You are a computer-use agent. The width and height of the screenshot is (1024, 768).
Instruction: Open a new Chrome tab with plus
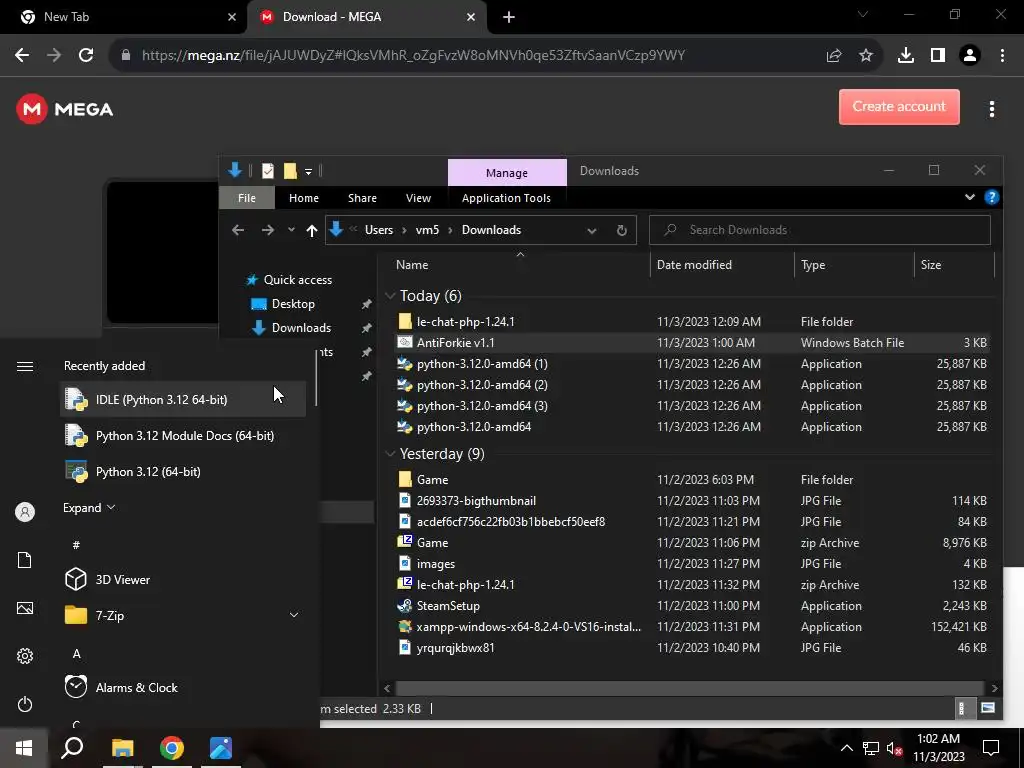pos(509,17)
